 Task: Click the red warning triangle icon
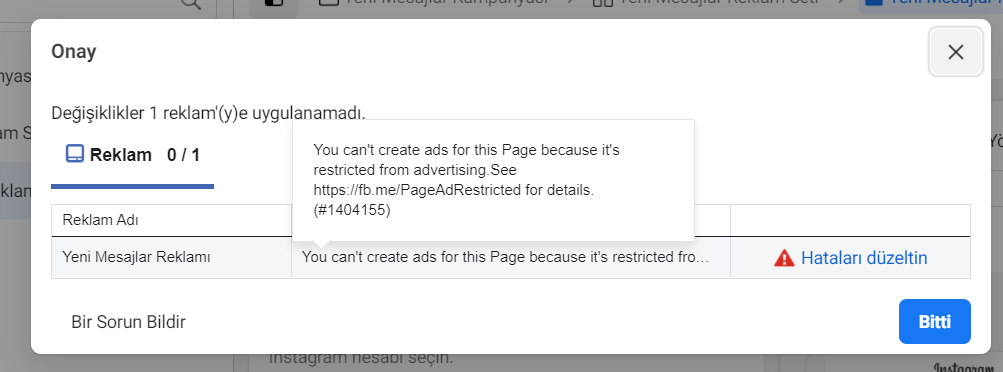784,258
